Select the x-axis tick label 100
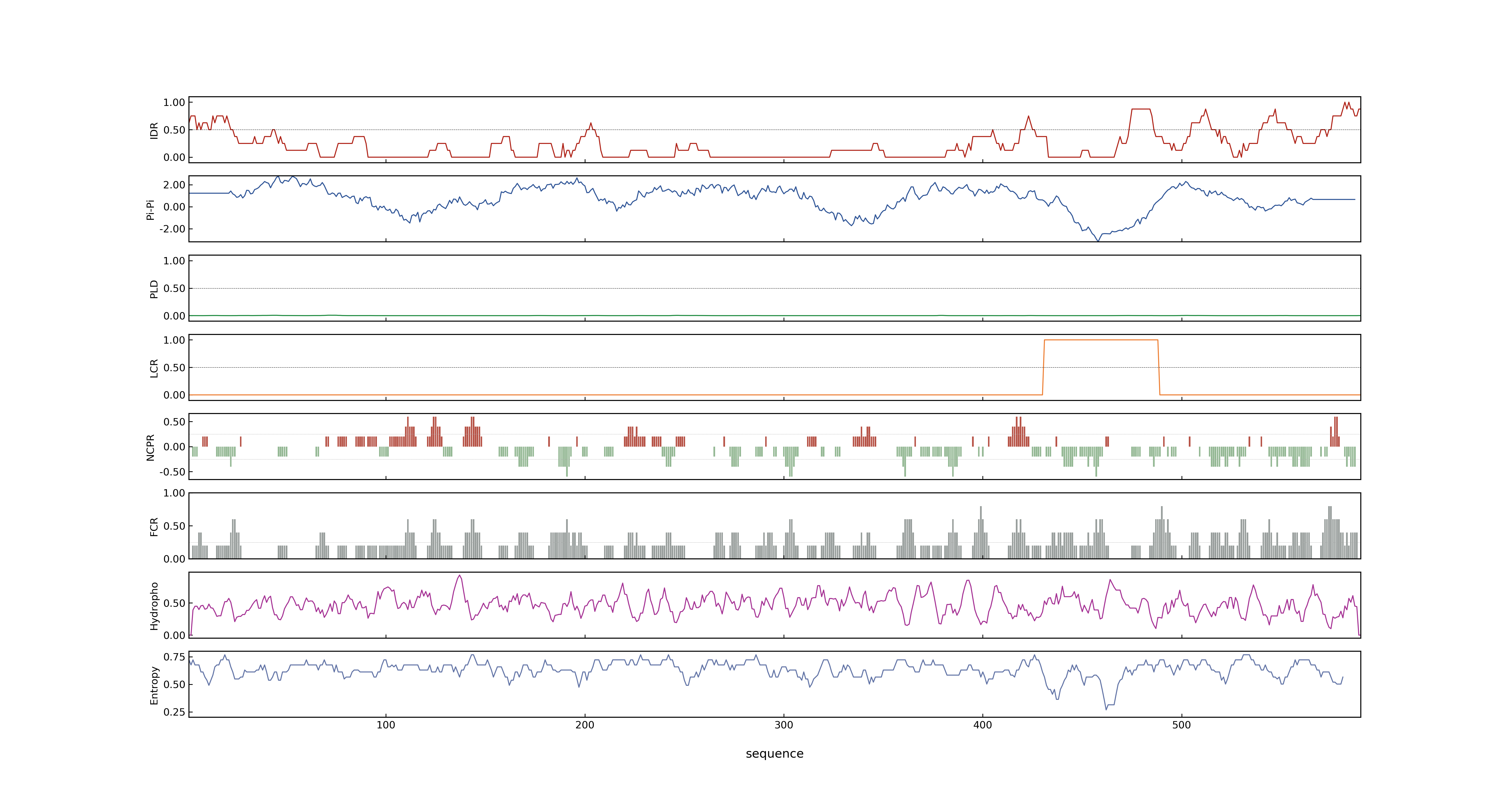This screenshot has width=1512, height=806. 386,725
